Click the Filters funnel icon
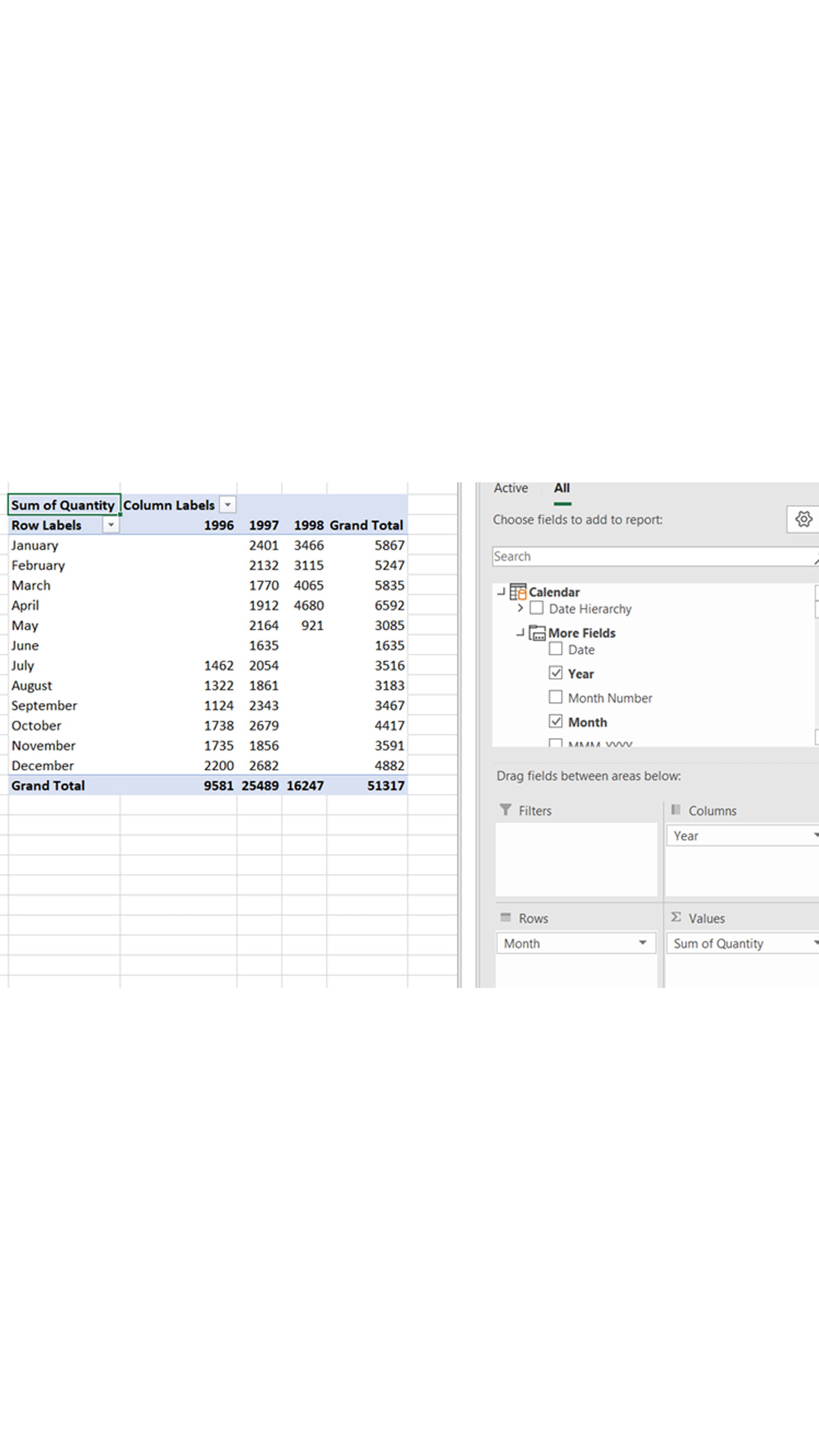819x1456 pixels. (506, 810)
